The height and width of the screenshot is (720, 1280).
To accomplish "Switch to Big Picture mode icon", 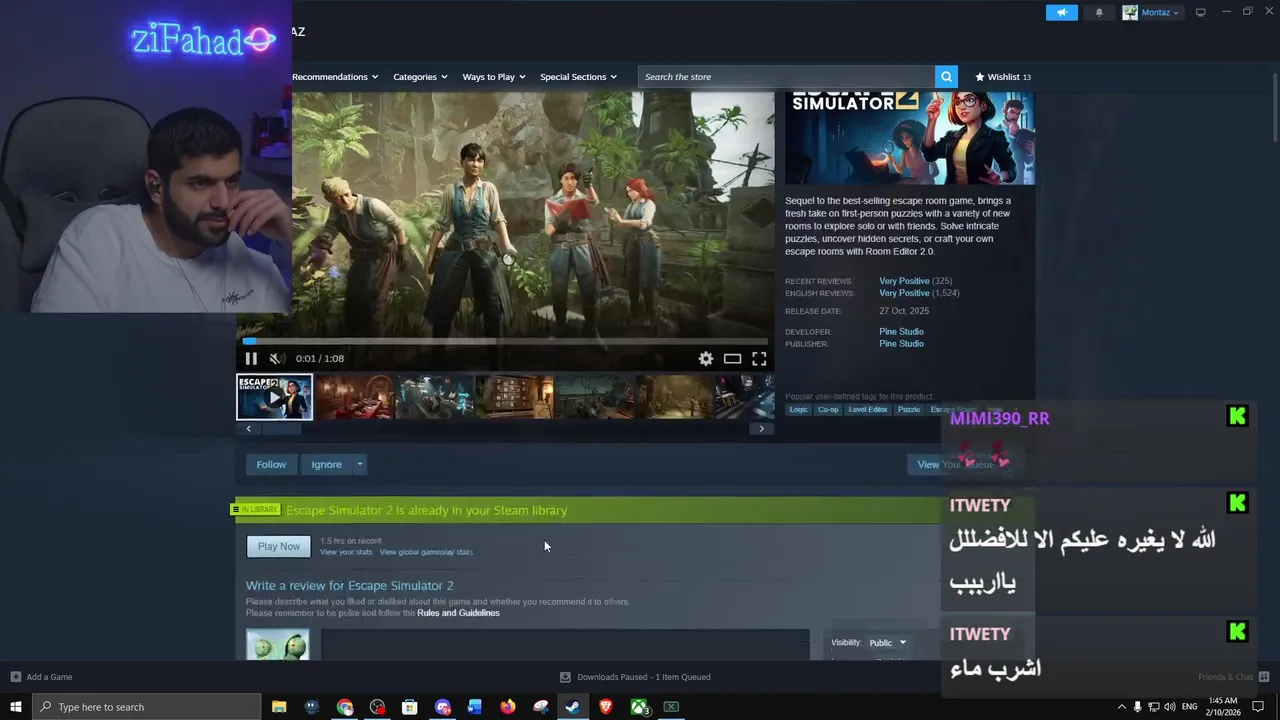I will (x=1201, y=12).
